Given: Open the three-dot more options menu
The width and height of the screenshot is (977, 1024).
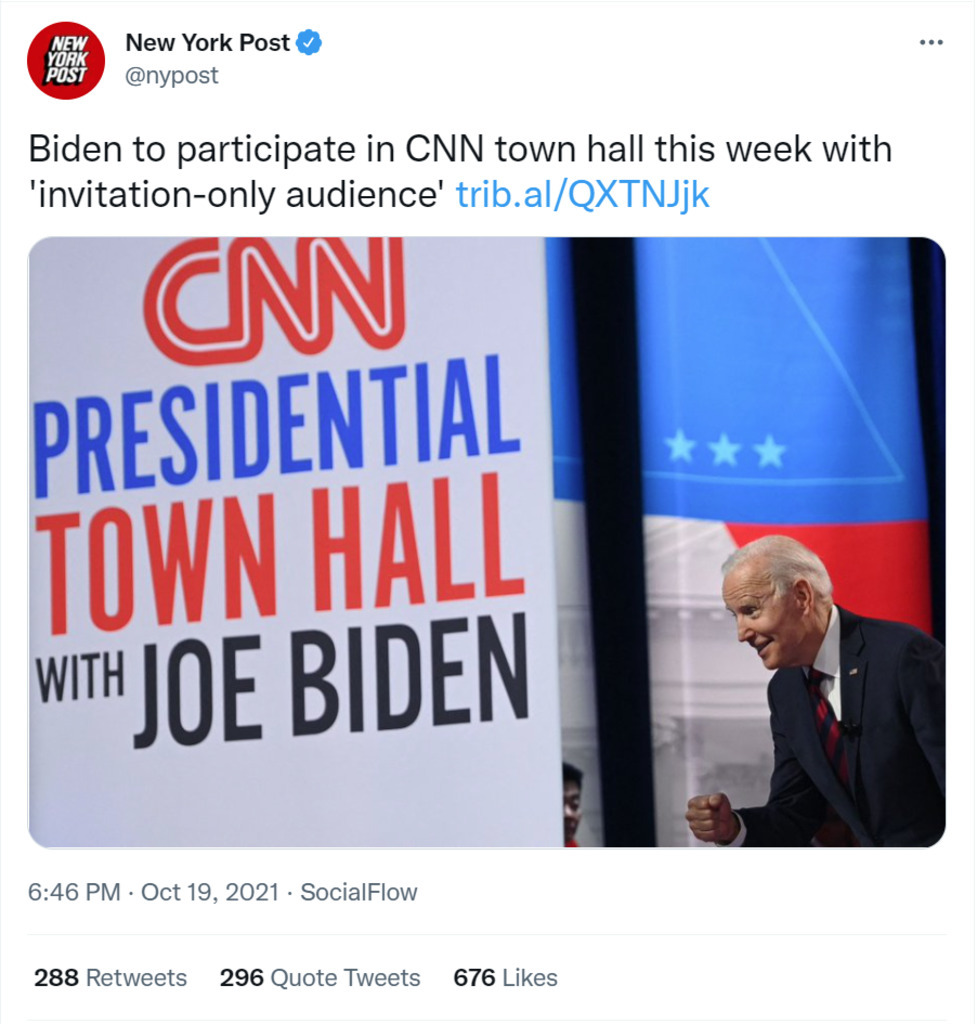Looking at the screenshot, I should coord(931,43).
